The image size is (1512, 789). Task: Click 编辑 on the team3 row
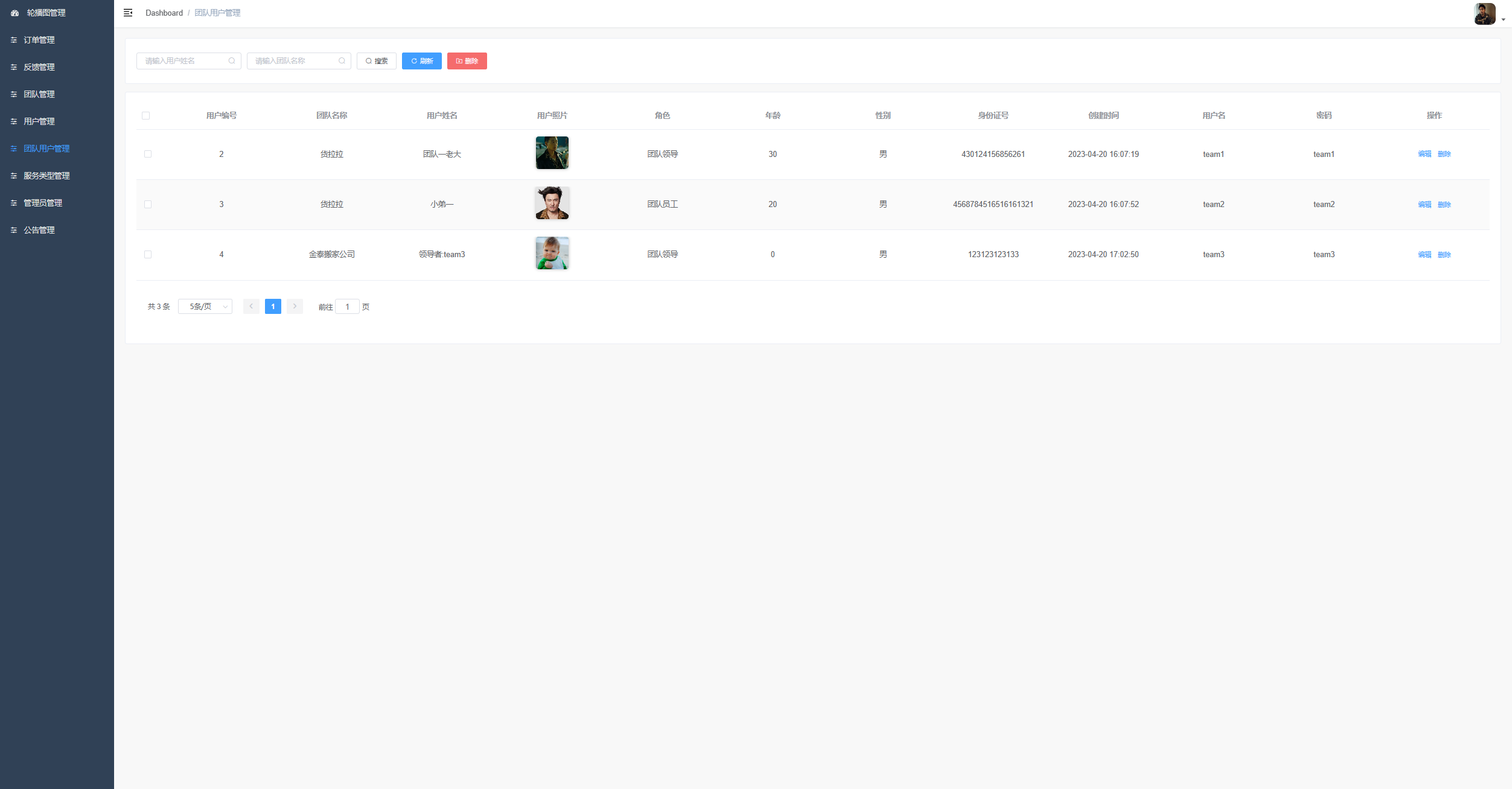coord(1424,254)
